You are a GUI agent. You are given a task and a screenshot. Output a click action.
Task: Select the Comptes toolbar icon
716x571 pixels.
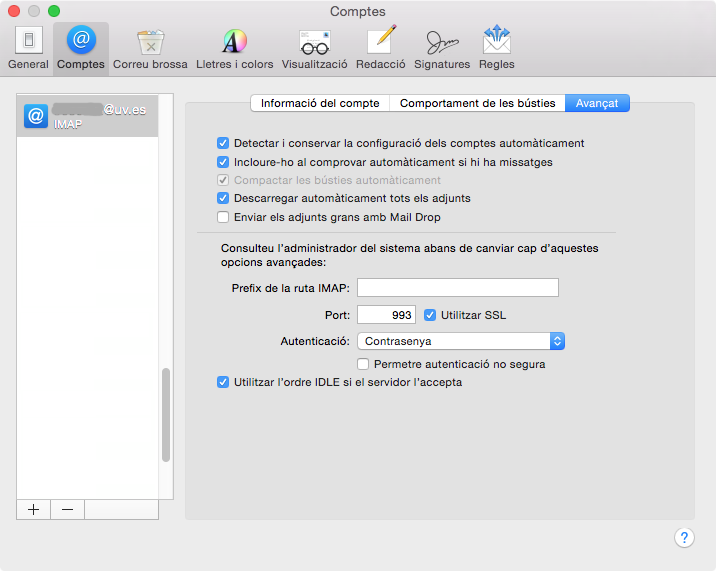pos(81,48)
